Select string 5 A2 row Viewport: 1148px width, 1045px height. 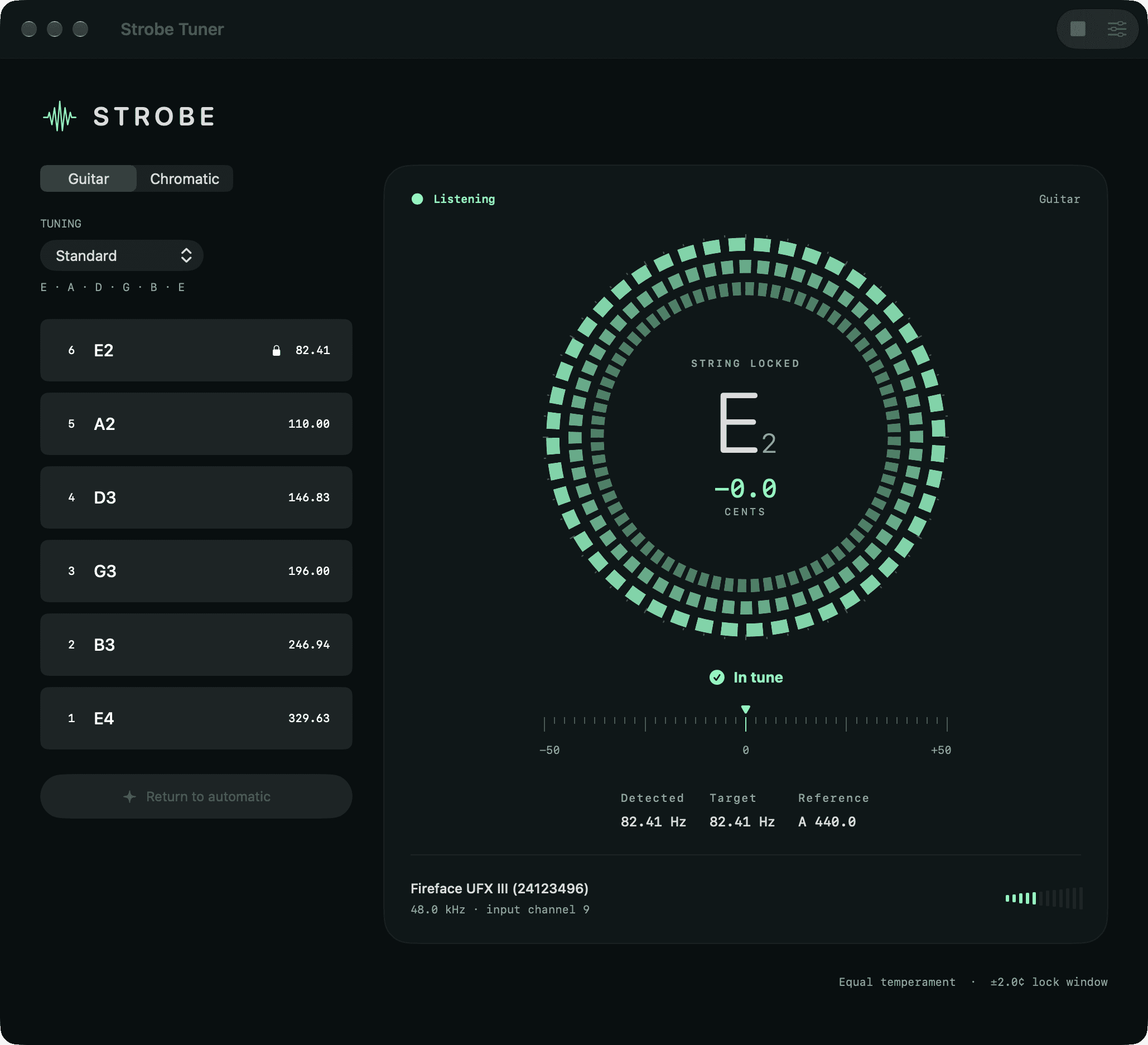click(196, 424)
